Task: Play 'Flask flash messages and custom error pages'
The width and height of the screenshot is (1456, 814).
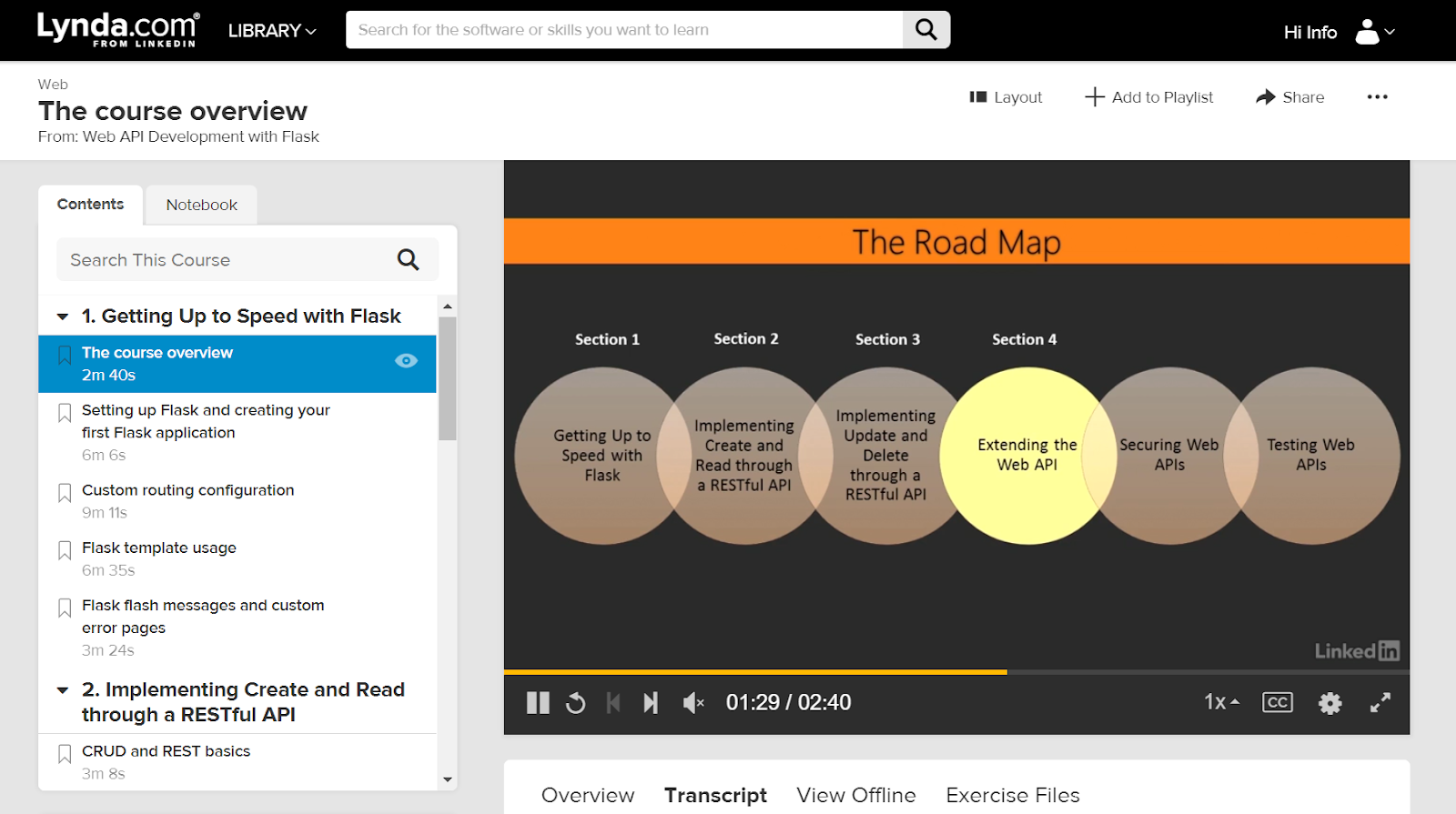Action: (203, 617)
